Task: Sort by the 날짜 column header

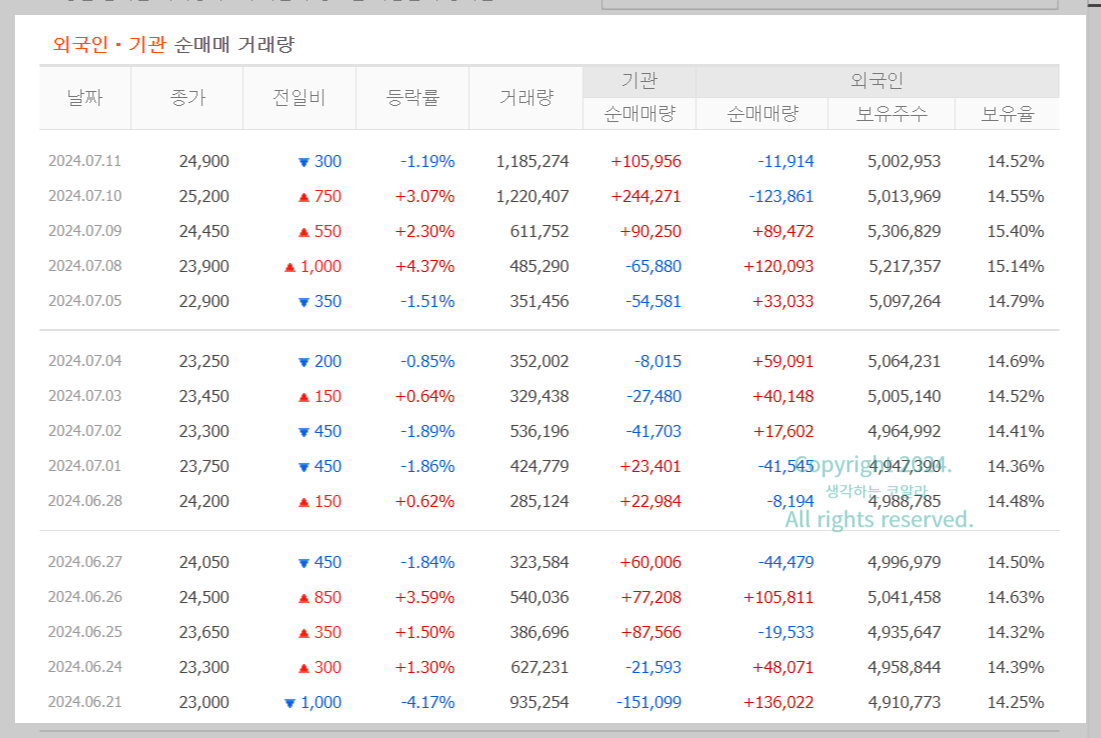Action: point(85,97)
